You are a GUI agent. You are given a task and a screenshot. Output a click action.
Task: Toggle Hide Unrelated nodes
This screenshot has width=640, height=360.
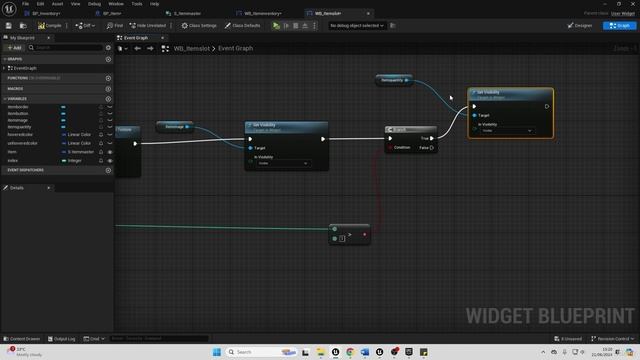(x=148, y=26)
